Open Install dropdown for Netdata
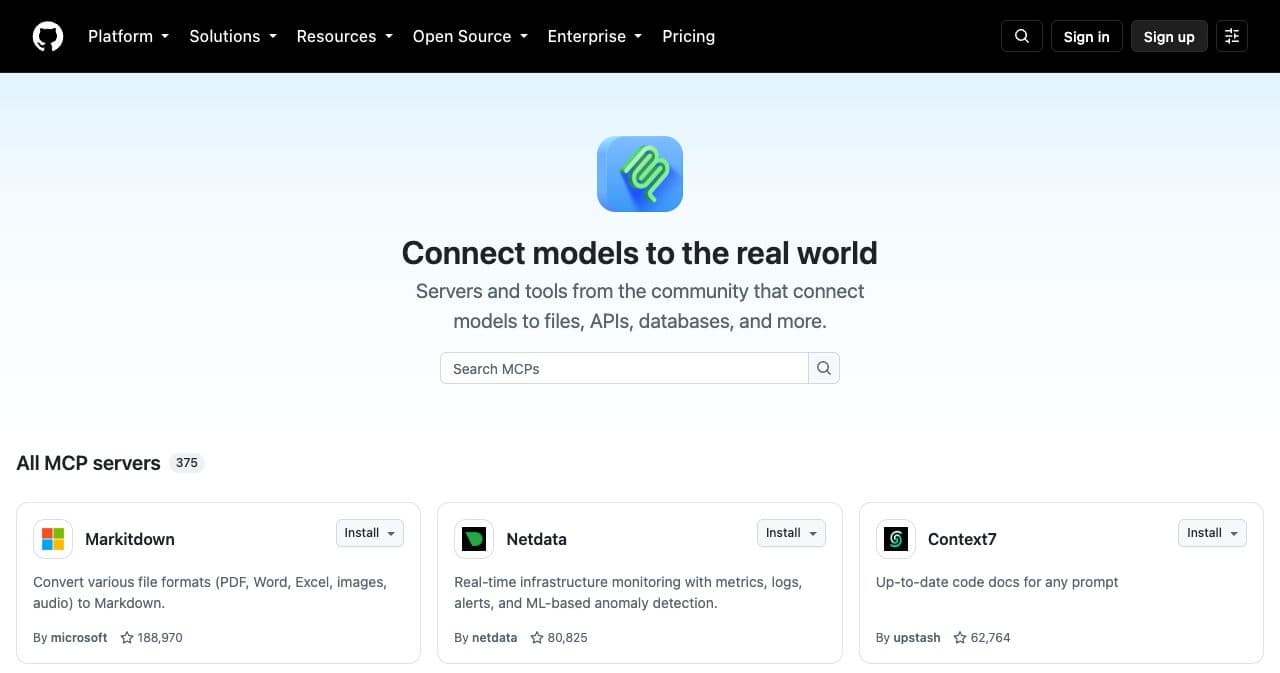The width and height of the screenshot is (1280, 673). coord(791,533)
